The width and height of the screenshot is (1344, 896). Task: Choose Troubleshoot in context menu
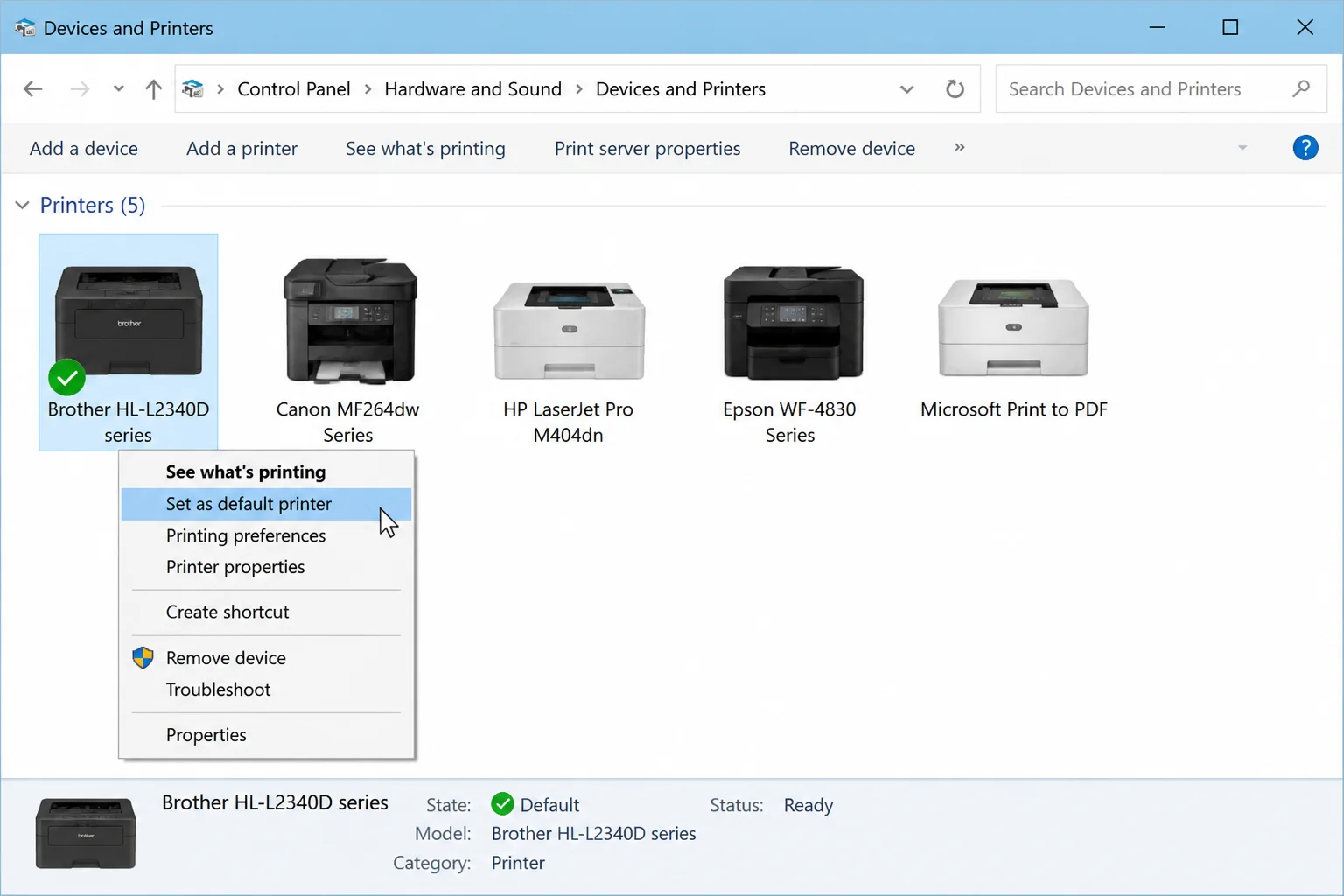266,689
